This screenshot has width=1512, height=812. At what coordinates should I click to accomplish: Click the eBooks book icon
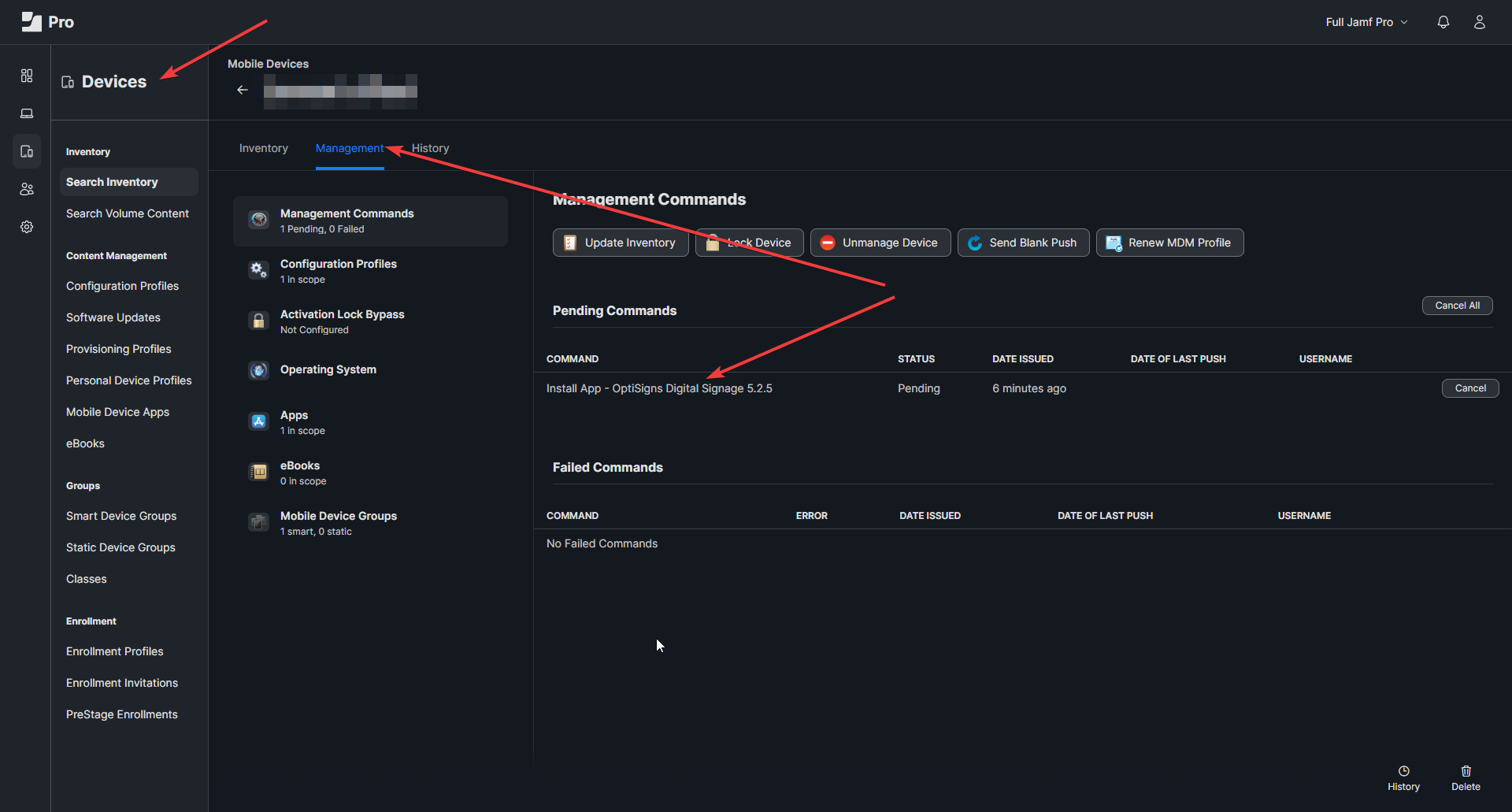[x=258, y=472]
